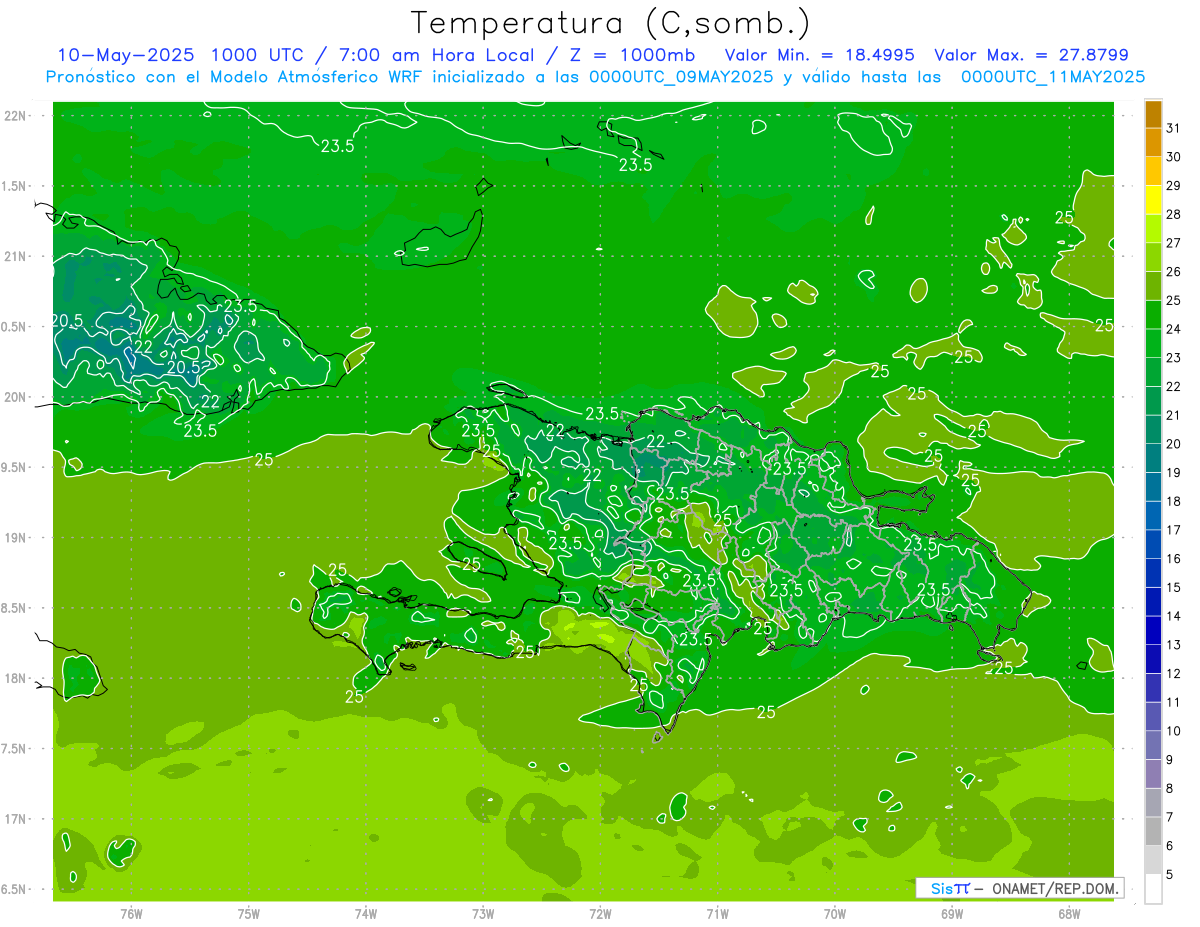Click legend color band between 24 and 25
This screenshot has height=927, width=1200.
tap(1153, 314)
